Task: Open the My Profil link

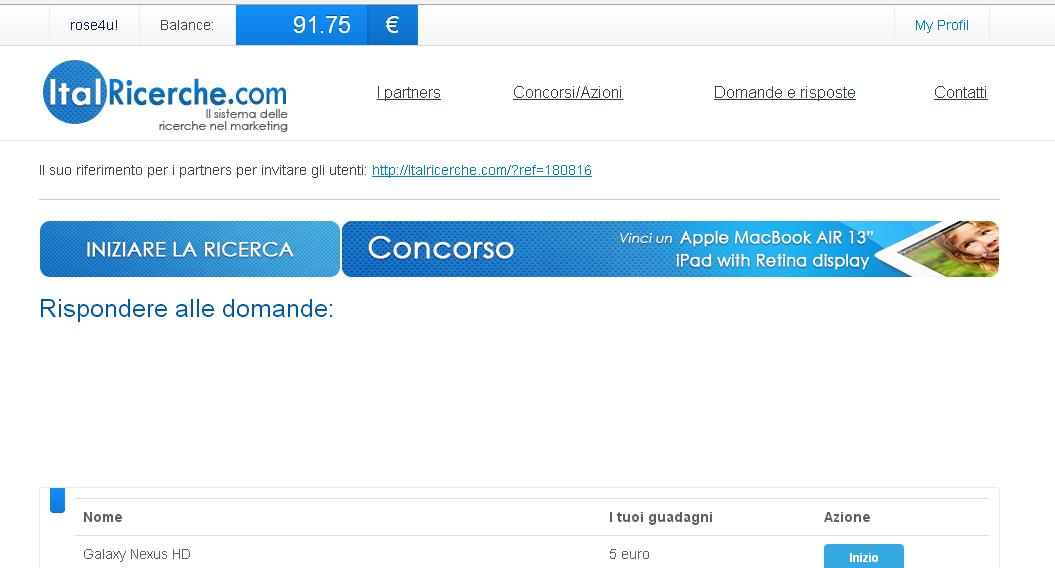Action: tap(941, 25)
